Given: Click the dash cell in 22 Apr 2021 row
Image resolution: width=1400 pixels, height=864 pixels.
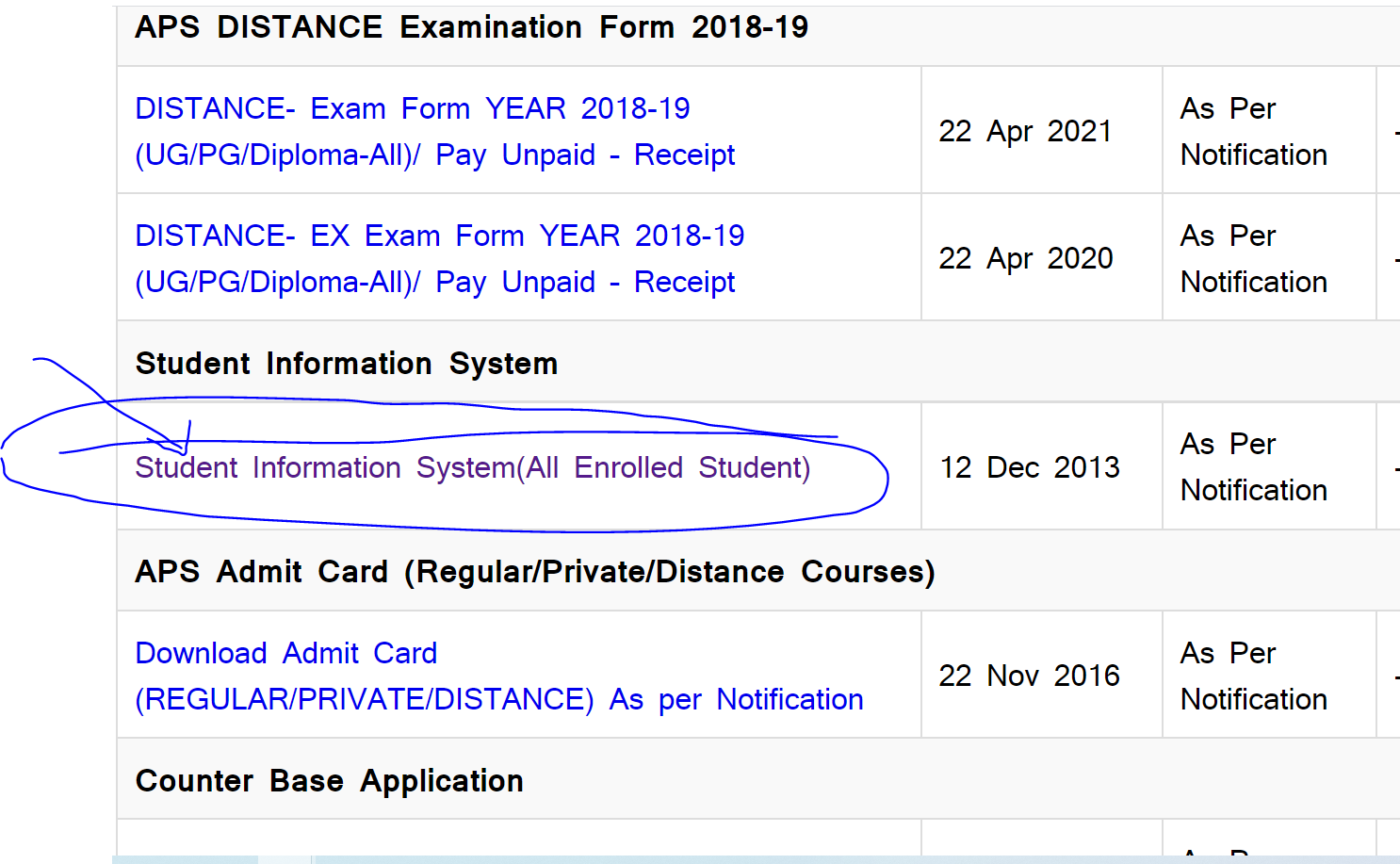Looking at the screenshot, I should (x=1394, y=131).
